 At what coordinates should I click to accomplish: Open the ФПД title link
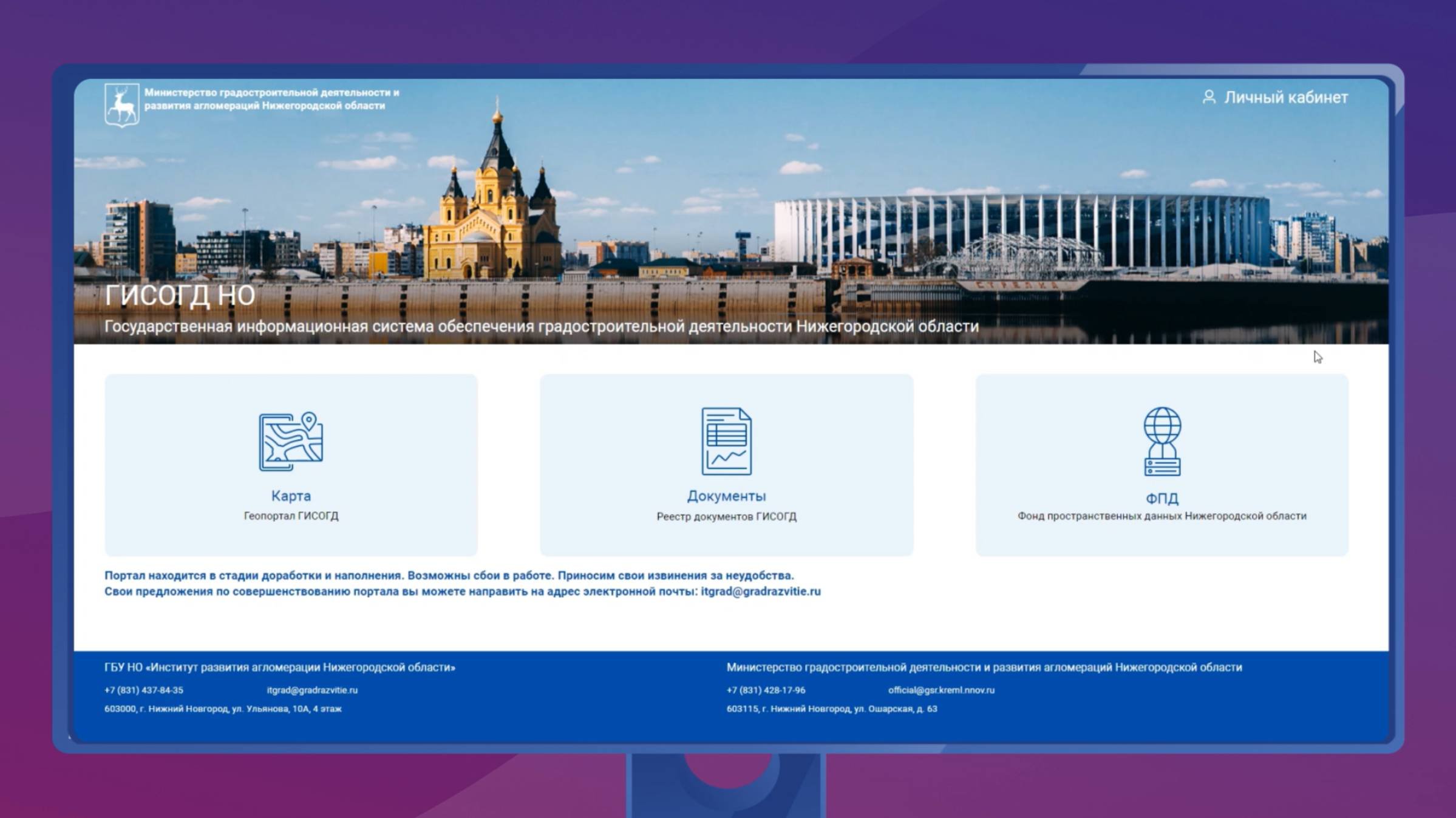[1162, 498]
